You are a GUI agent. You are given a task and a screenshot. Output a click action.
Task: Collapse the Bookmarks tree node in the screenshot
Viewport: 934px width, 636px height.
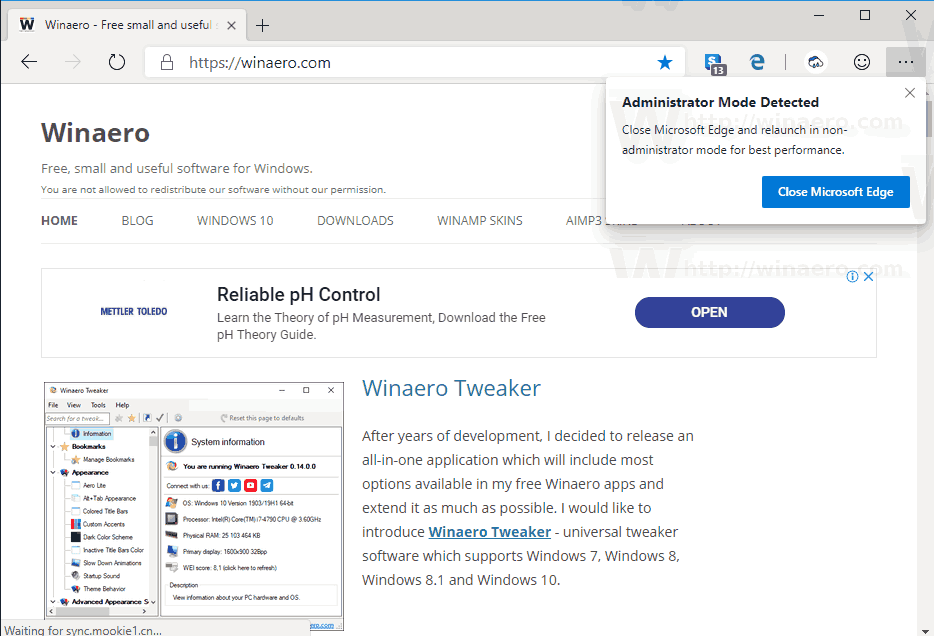[53, 447]
